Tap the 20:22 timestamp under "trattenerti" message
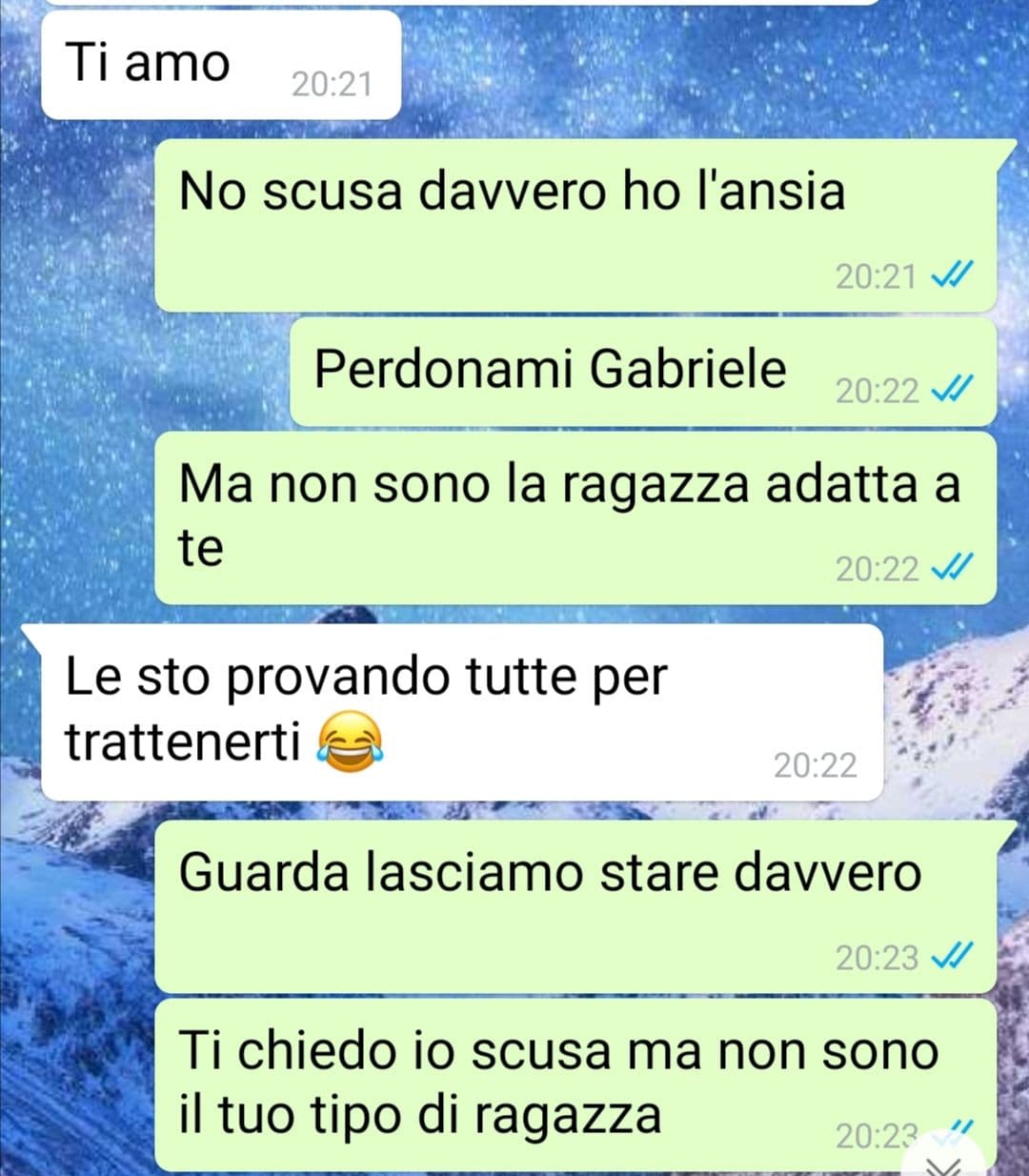The image size is (1029, 1176). coord(815,765)
